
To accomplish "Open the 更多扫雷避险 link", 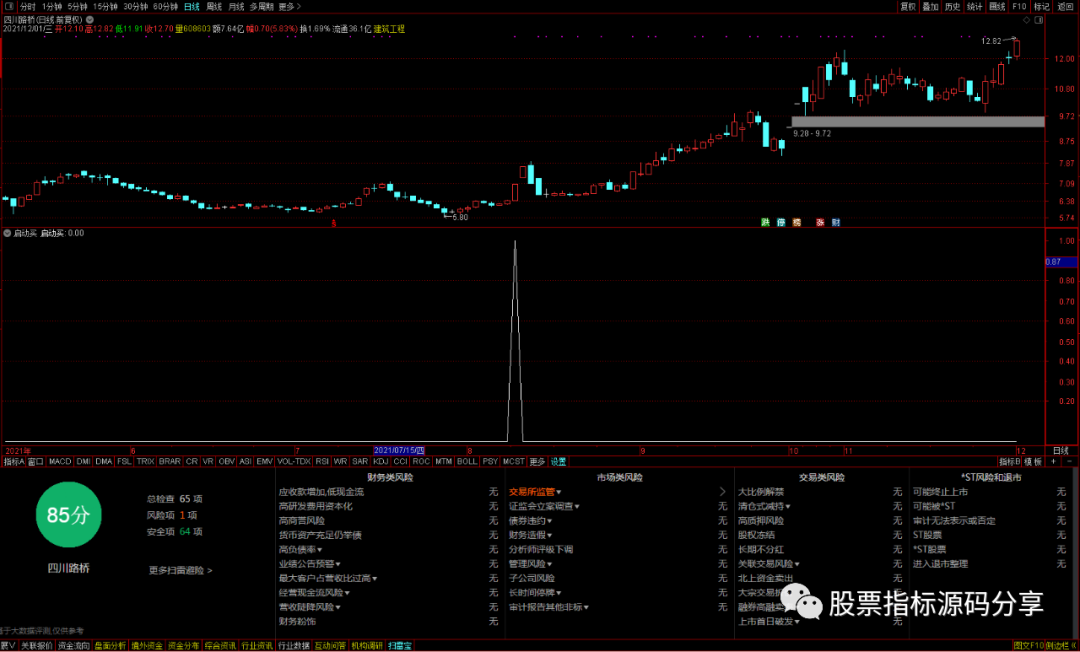I will 180,570.
